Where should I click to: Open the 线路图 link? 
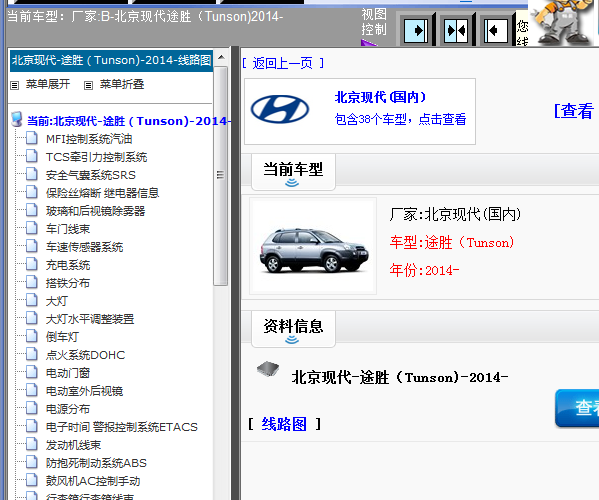tap(284, 424)
